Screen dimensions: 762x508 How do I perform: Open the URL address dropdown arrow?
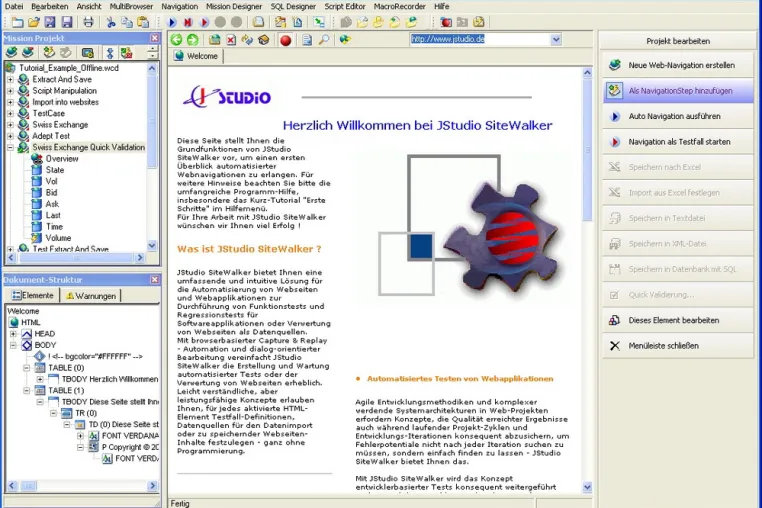pos(556,39)
